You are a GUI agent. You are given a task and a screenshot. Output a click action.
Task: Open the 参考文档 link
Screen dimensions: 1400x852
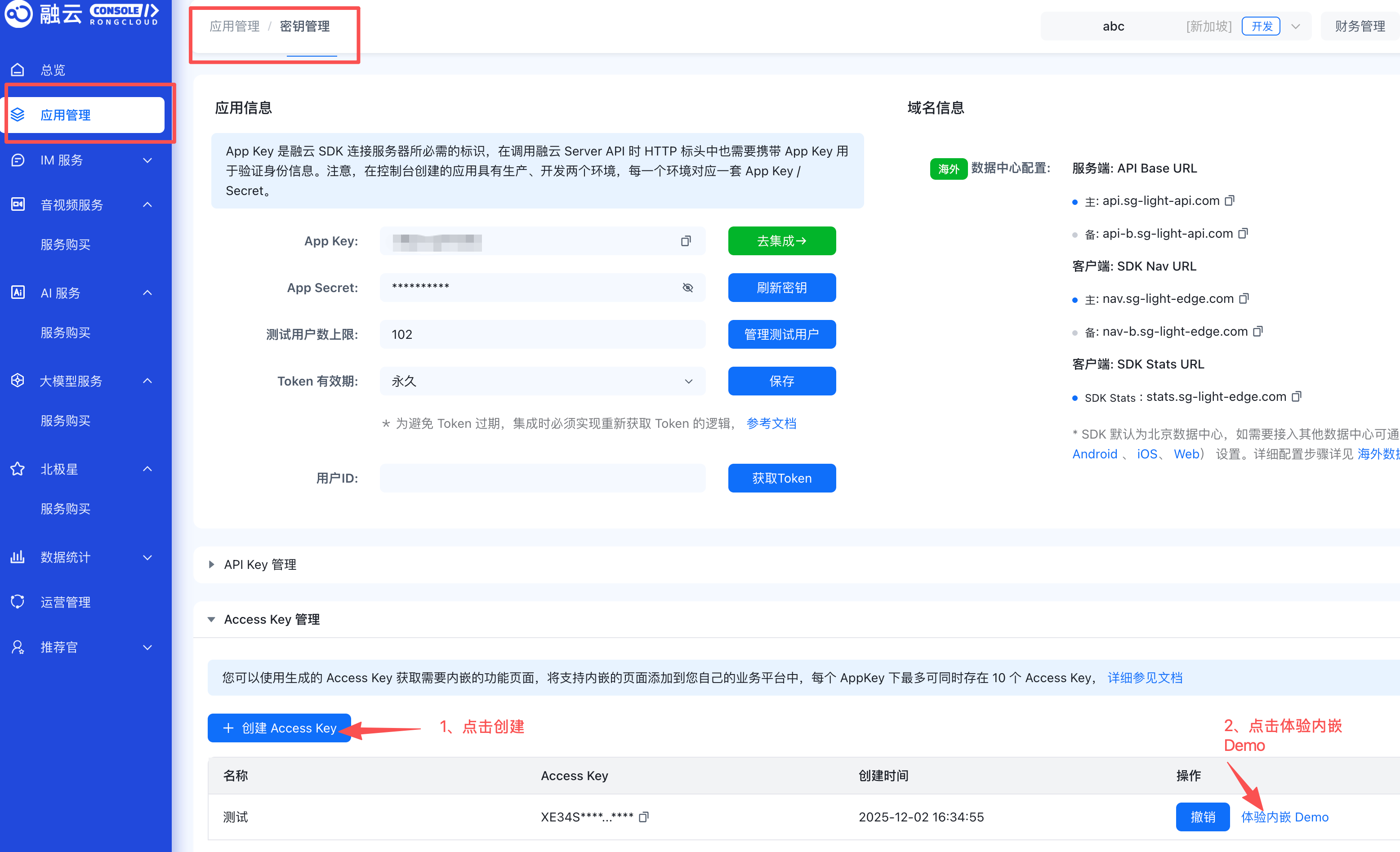coord(771,423)
